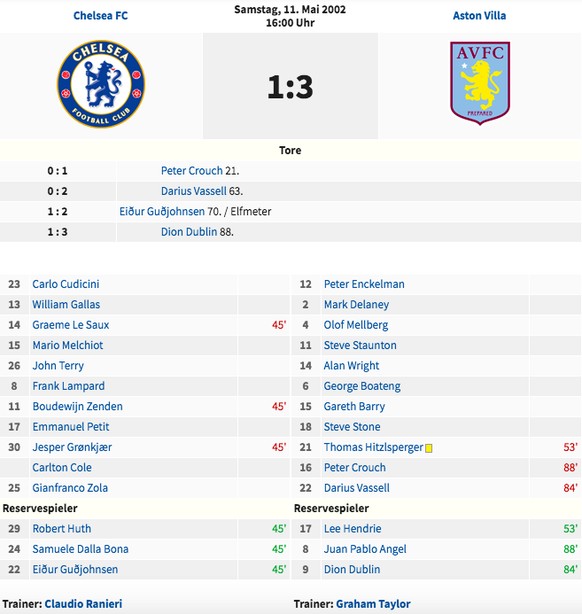The image size is (582, 614).
Task: Open goal scorer Peter Crouch 21. link
Action: (192, 171)
